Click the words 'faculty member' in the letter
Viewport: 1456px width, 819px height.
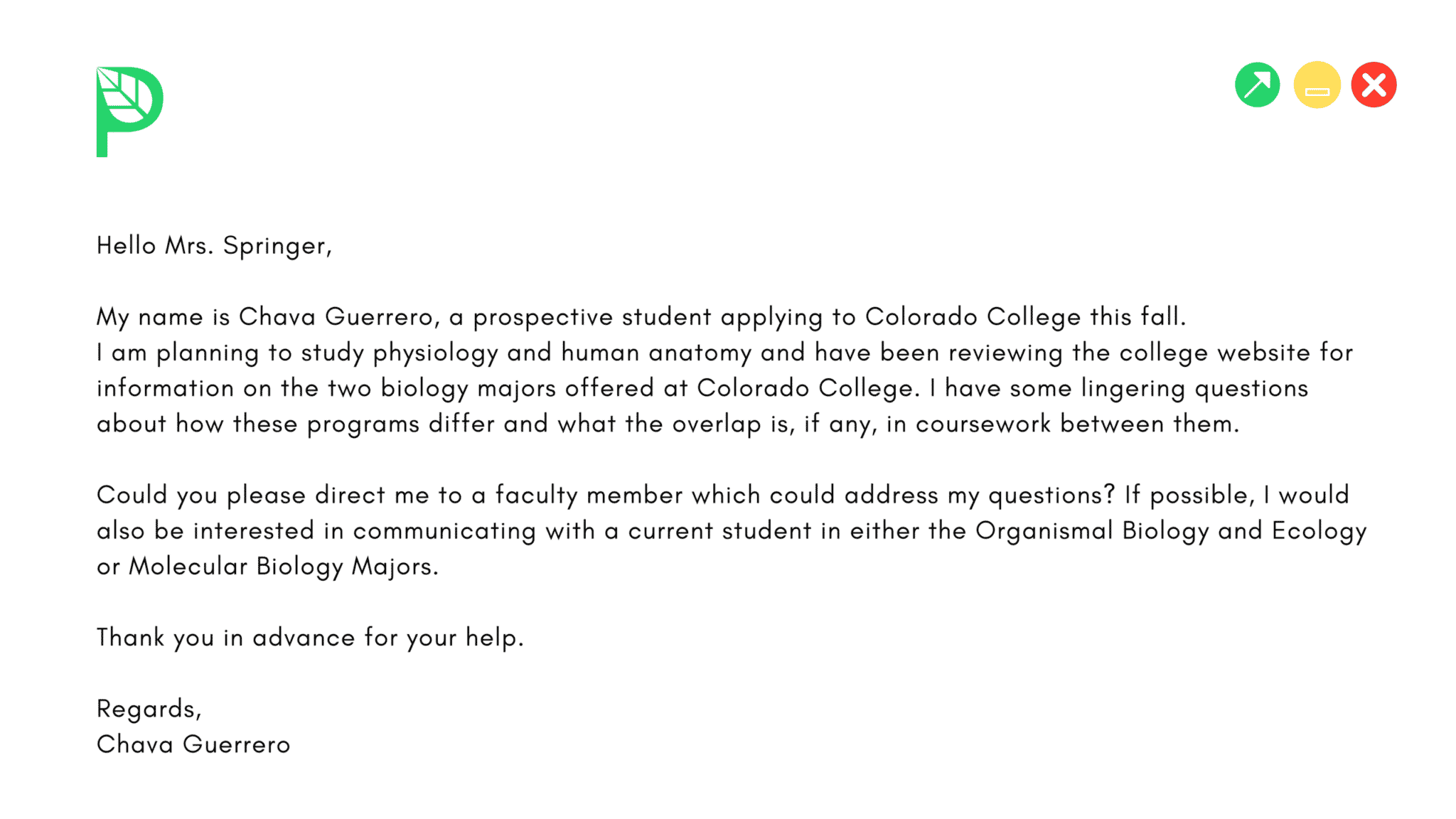pos(589,496)
